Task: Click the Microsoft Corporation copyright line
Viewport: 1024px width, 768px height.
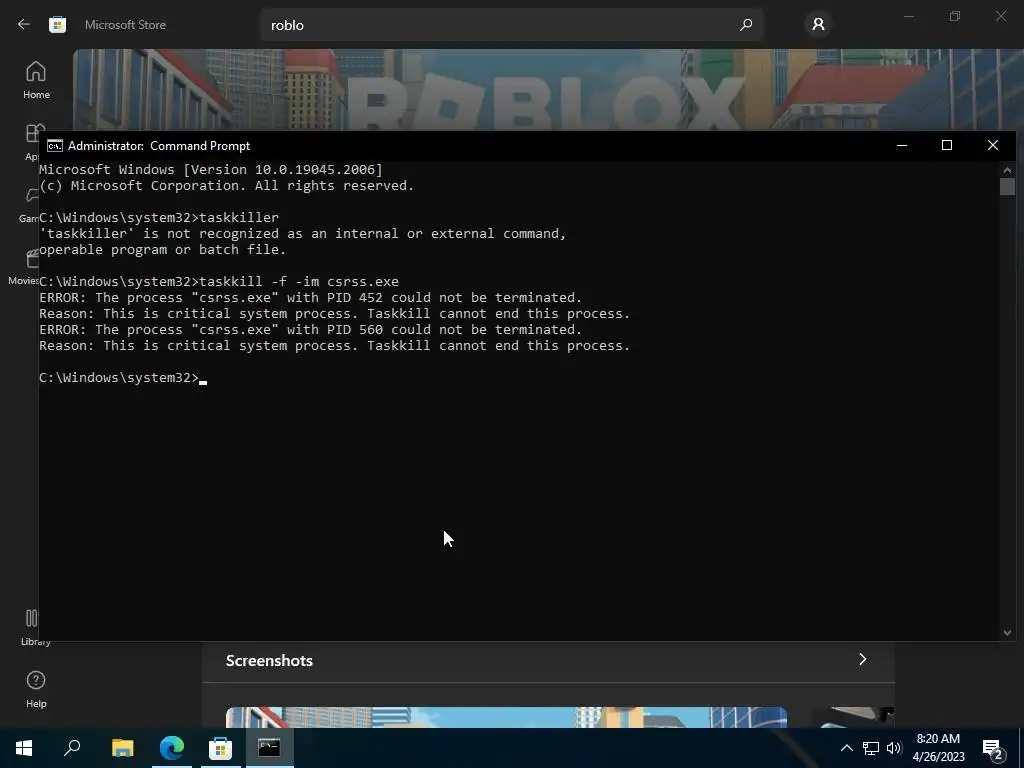Action: click(227, 185)
